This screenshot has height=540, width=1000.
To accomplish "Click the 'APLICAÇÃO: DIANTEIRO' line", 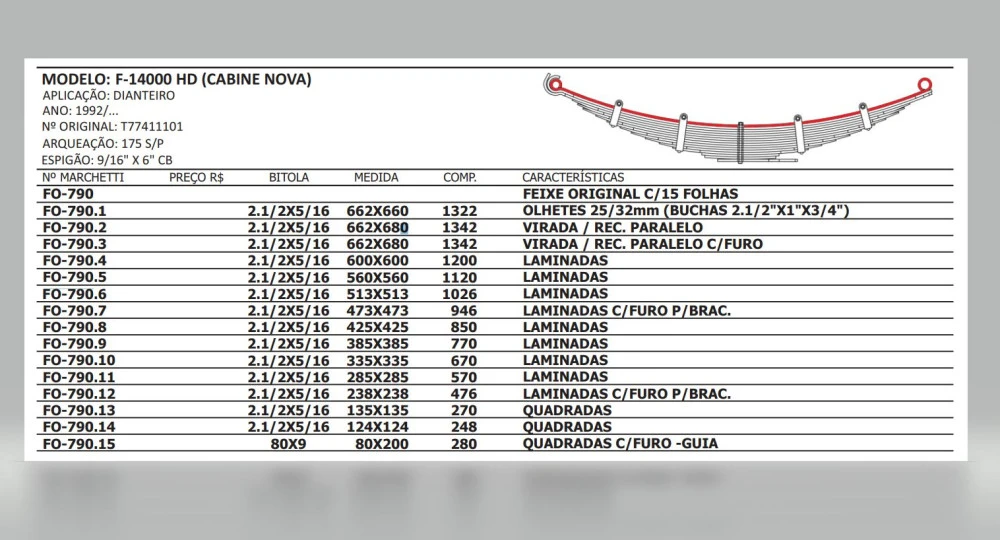I will (x=108, y=96).
